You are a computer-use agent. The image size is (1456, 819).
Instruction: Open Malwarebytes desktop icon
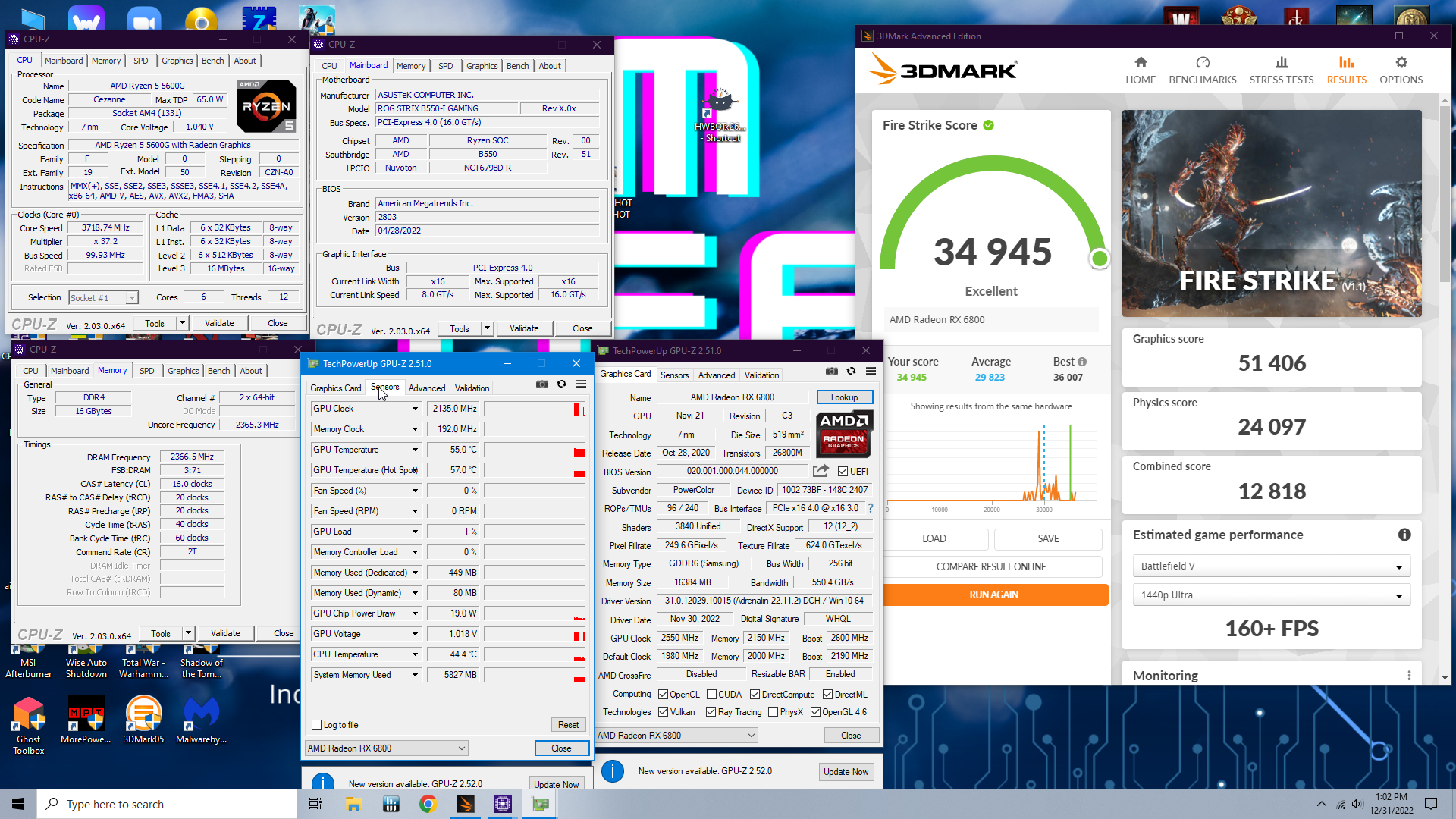pos(202,720)
